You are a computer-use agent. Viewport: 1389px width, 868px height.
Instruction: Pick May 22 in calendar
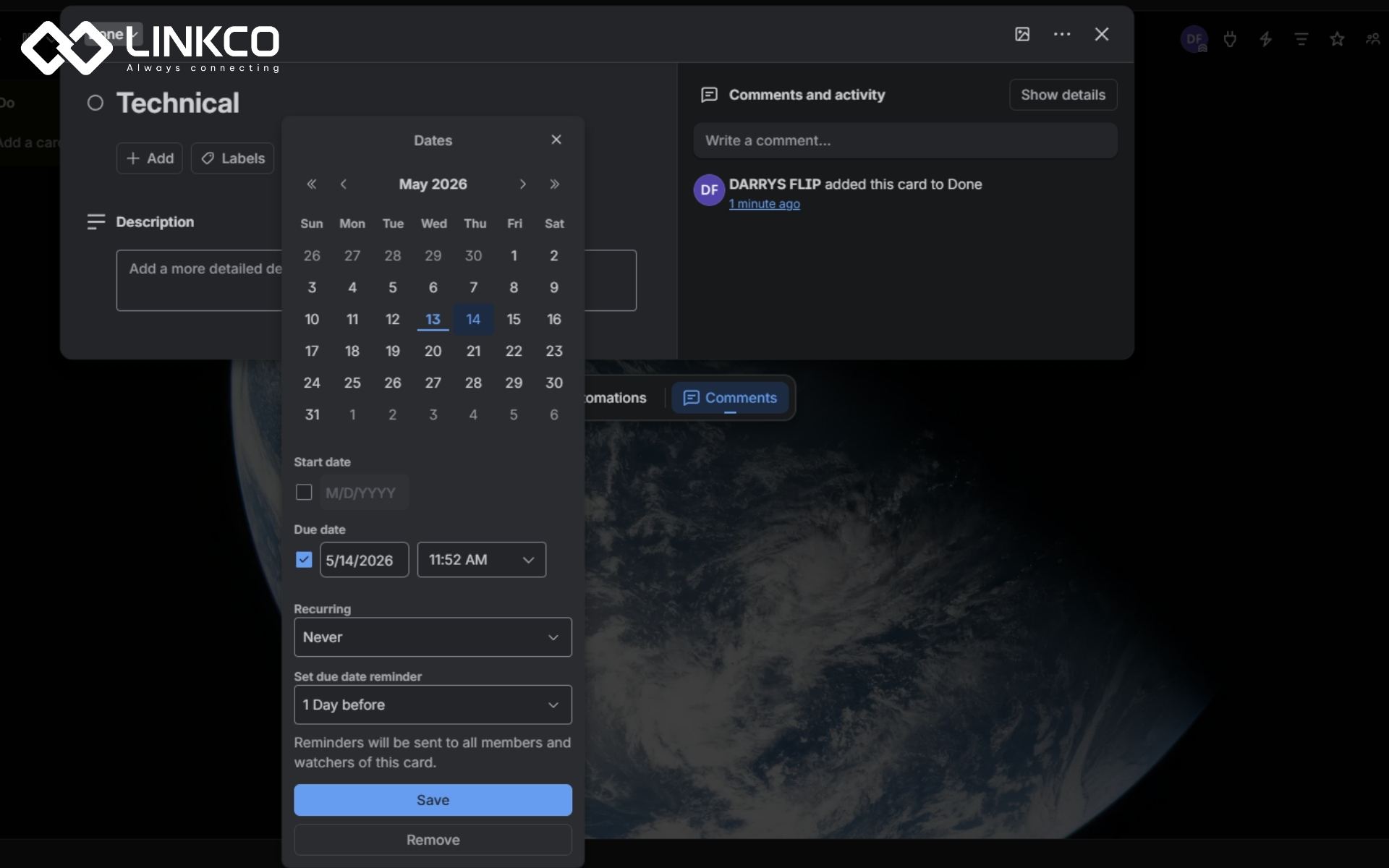point(514,351)
